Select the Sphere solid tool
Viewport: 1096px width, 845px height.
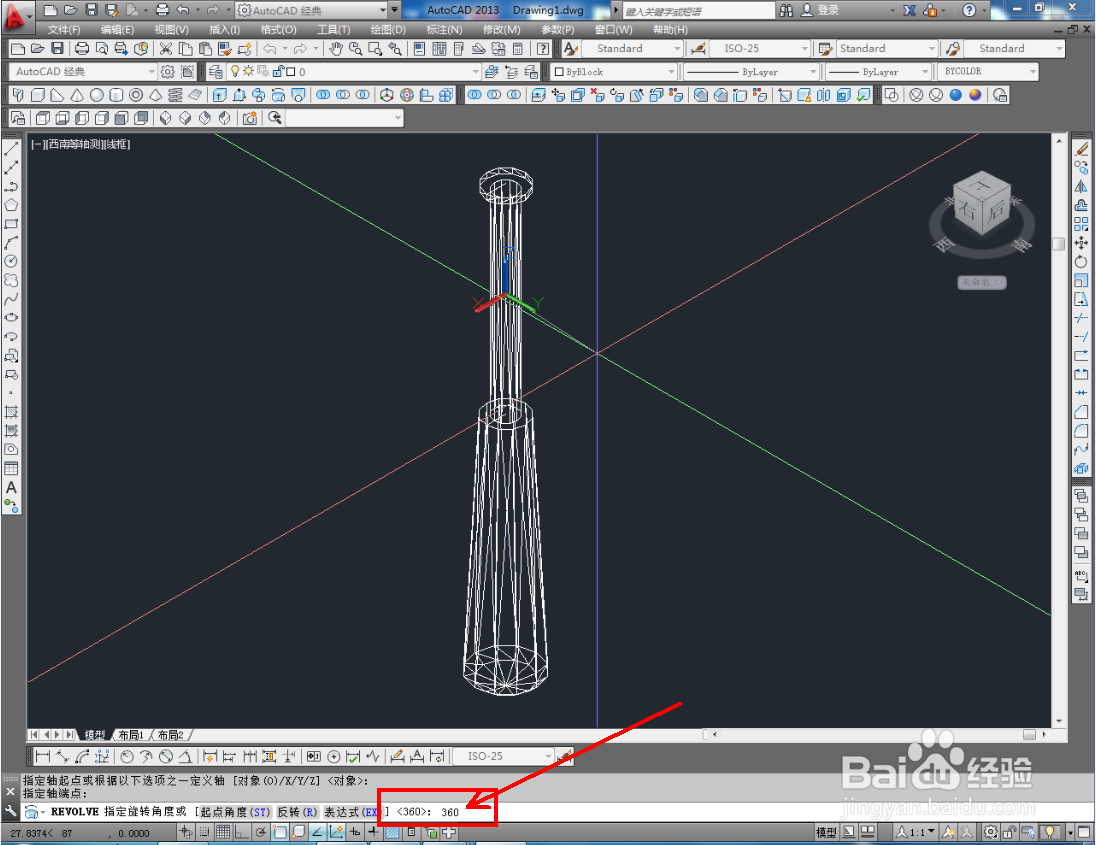96,95
